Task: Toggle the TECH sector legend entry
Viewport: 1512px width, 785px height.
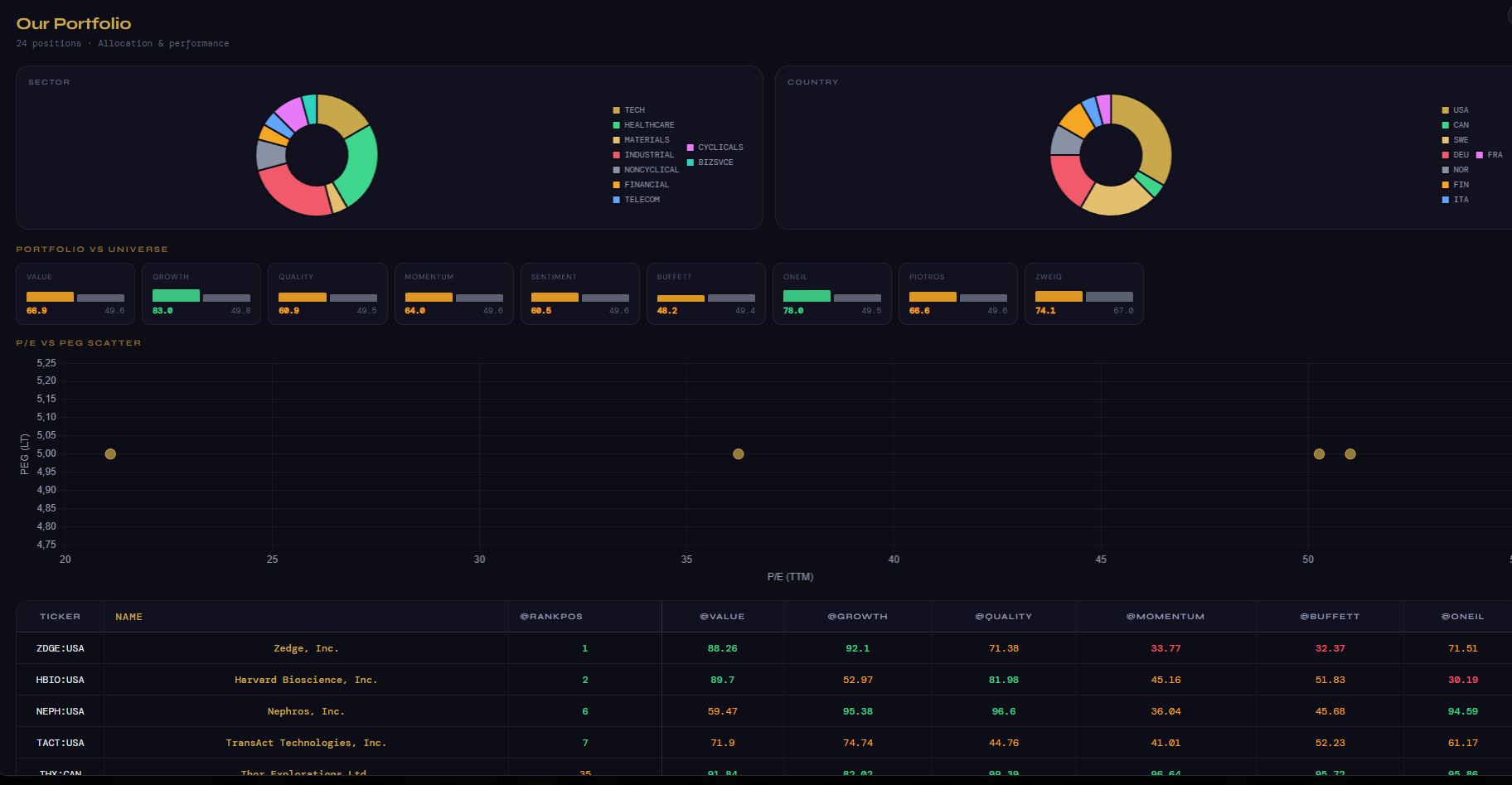Action: tap(634, 110)
